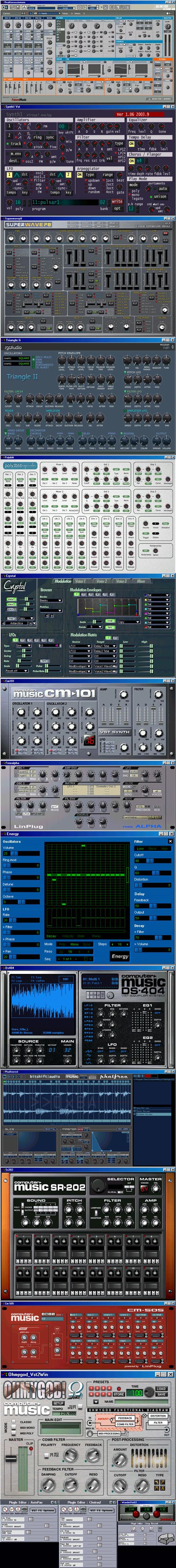Screen dimensions: 176x1568
Task: Click the opt button in Synth1
Action: 117,208
